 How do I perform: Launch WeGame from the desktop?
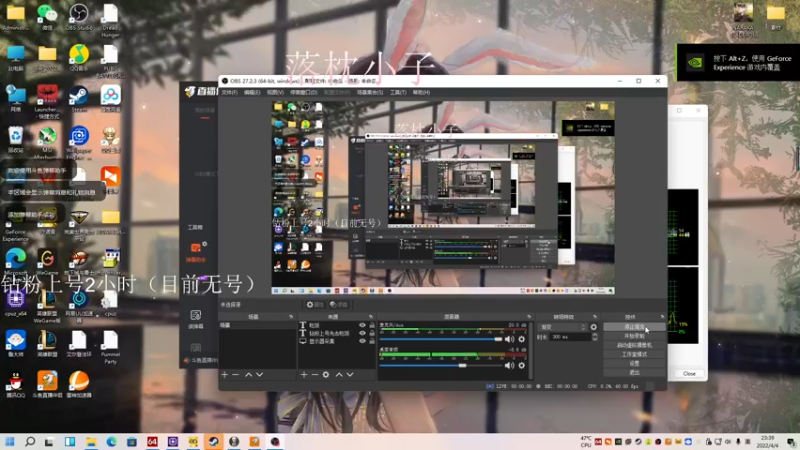[47, 262]
